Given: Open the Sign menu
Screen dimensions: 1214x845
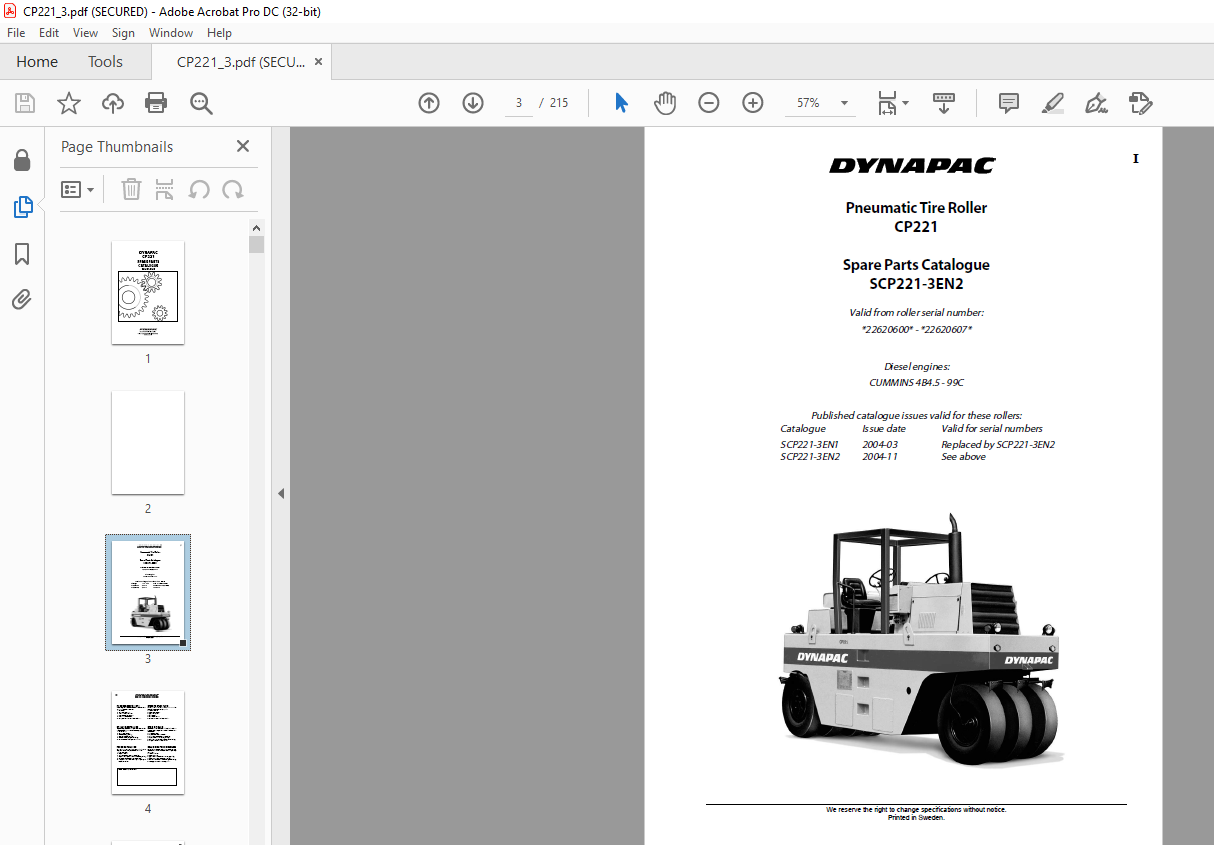Looking at the screenshot, I should 123,33.
